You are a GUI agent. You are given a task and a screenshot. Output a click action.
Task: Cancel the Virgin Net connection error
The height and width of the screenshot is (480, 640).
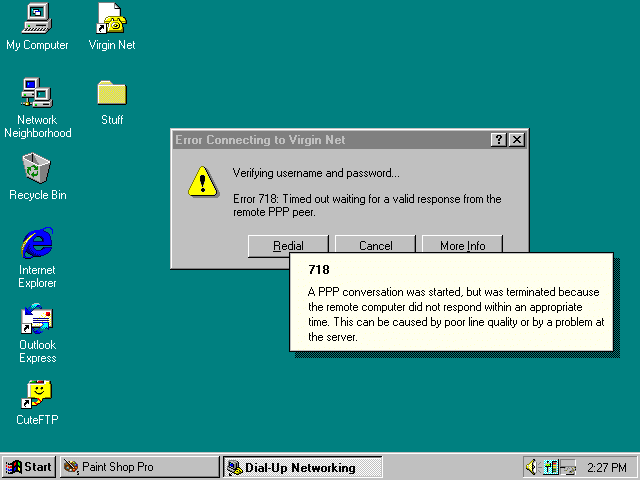(x=376, y=246)
